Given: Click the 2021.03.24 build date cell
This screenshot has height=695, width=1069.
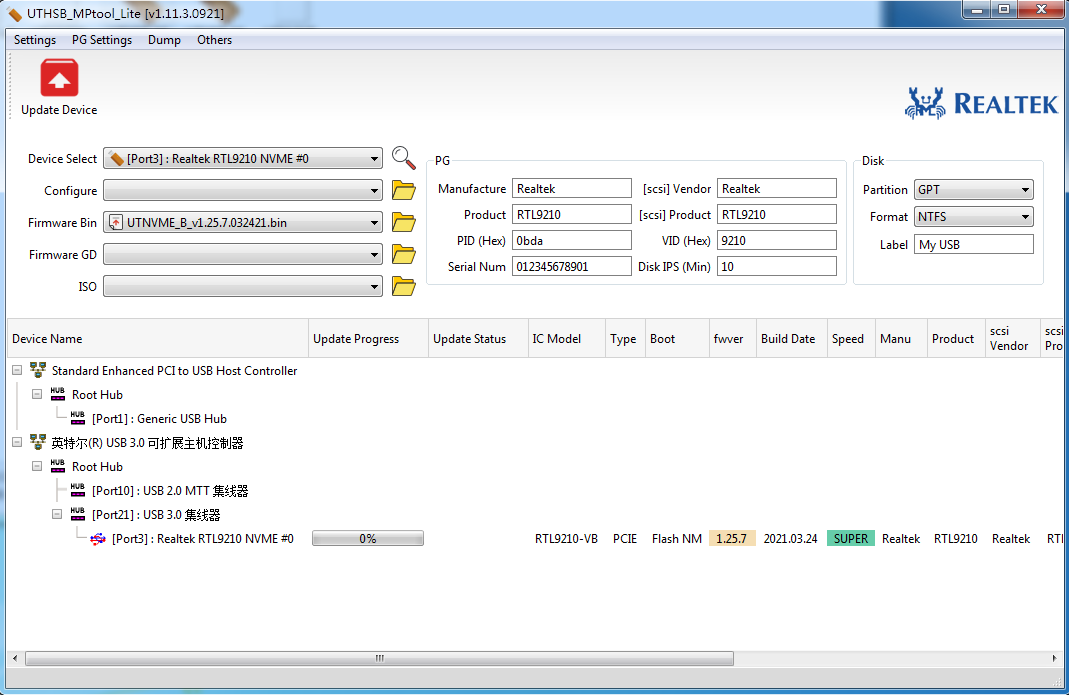Looking at the screenshot, I should 790,539.
